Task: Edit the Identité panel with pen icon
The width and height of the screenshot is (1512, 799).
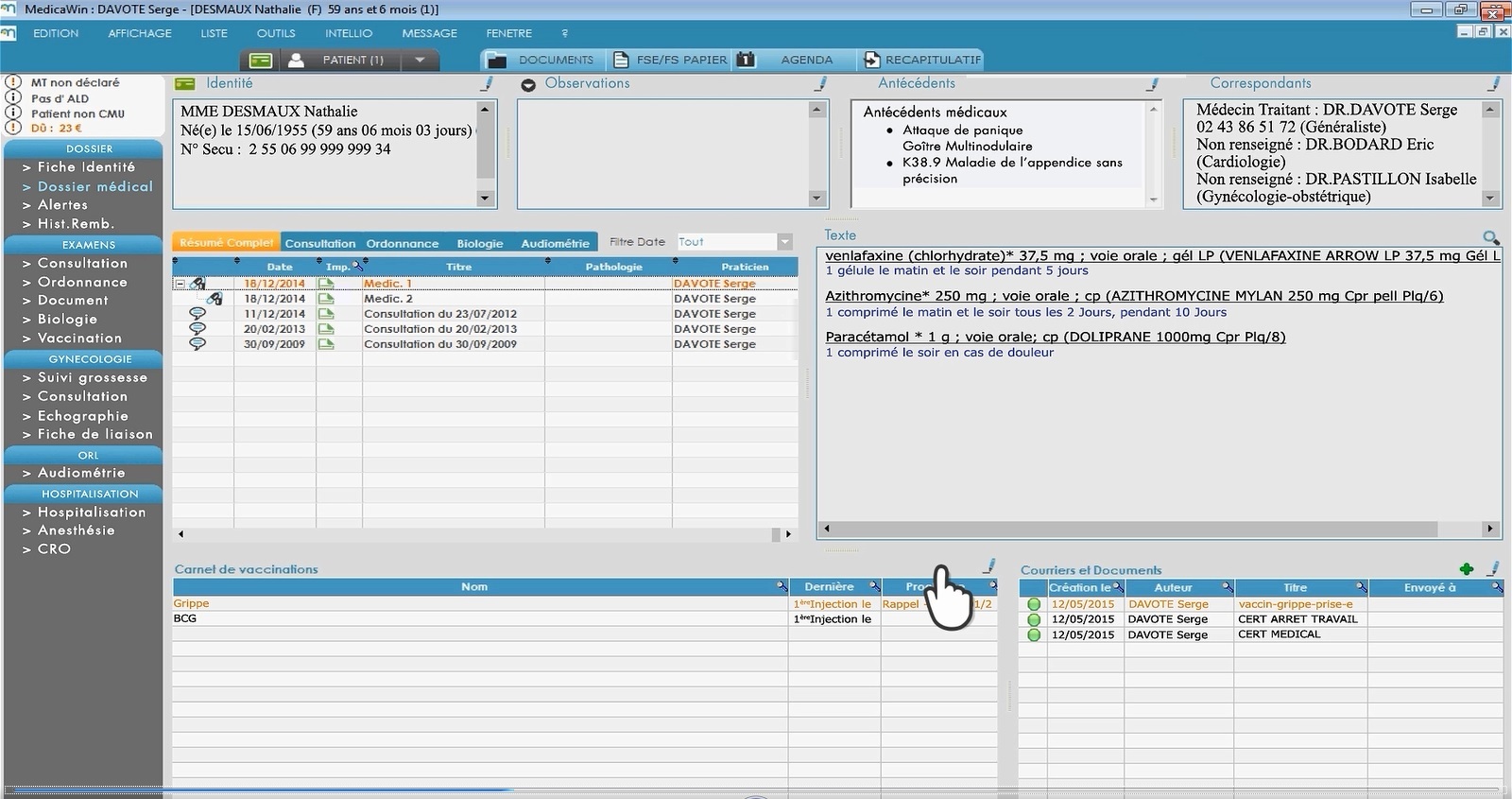Action: pyautogui.click(x=488, y=83)
